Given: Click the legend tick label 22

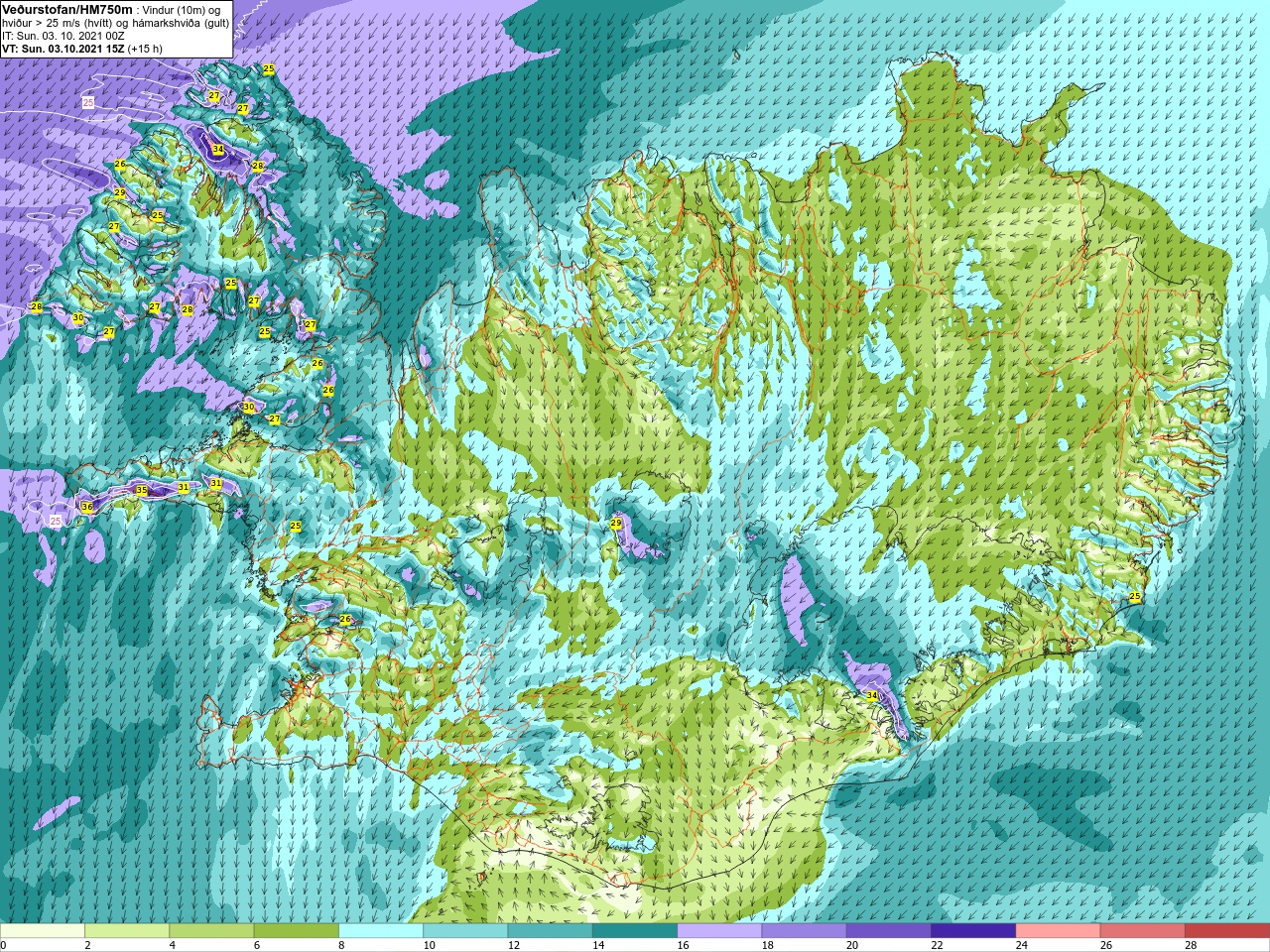Looking at the screenshot, I should click(x=937, y=945).
